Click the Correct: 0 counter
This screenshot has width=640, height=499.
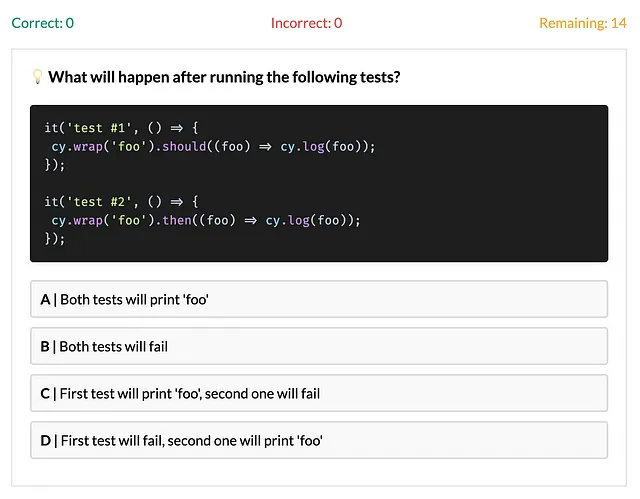tap(42, 23)
